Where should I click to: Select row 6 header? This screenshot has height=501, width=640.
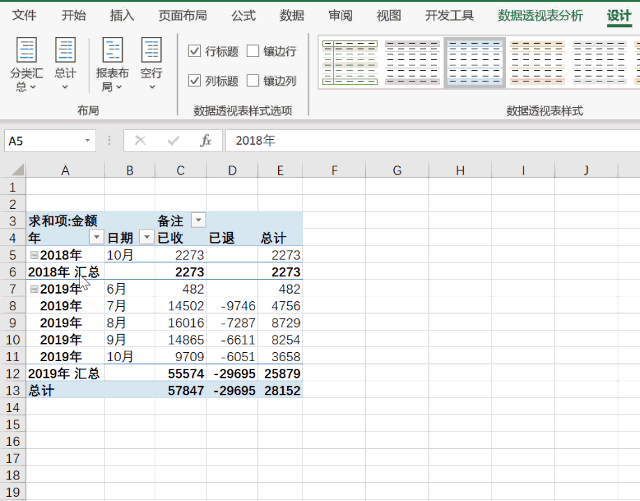click(13, 272)
